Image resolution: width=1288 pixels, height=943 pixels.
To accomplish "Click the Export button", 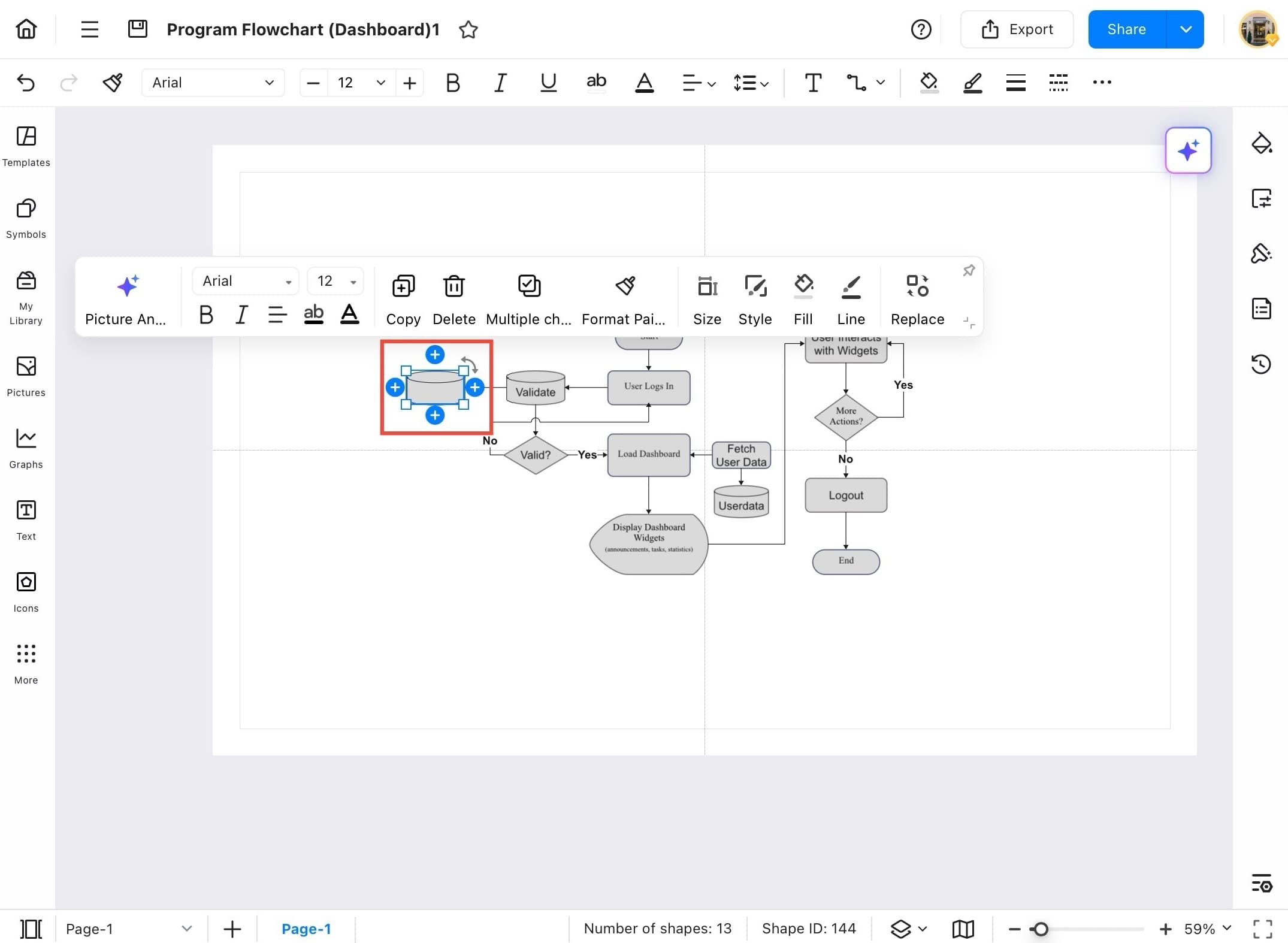I will click(x=1017, y=29).
